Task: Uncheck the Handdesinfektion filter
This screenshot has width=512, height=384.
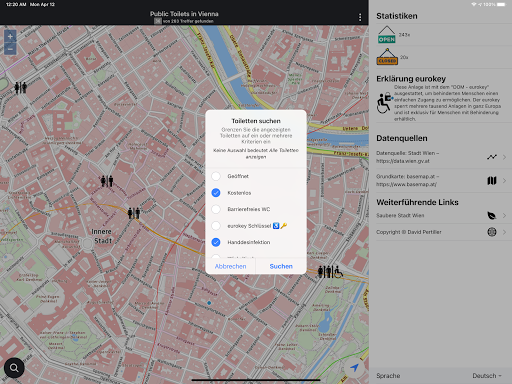Action: pos(216,242)
